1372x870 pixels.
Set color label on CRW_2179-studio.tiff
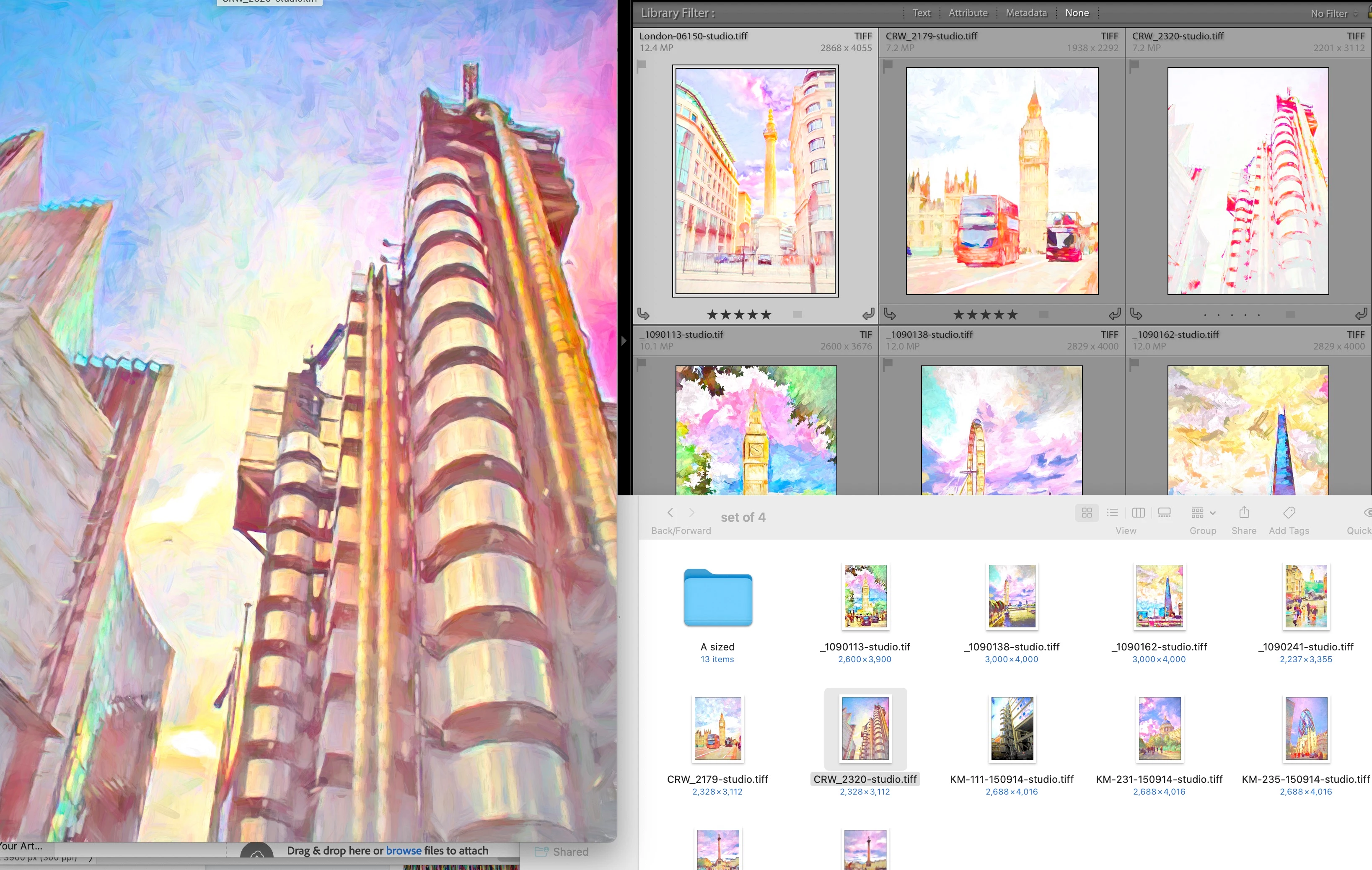[x=1044, y=314]
